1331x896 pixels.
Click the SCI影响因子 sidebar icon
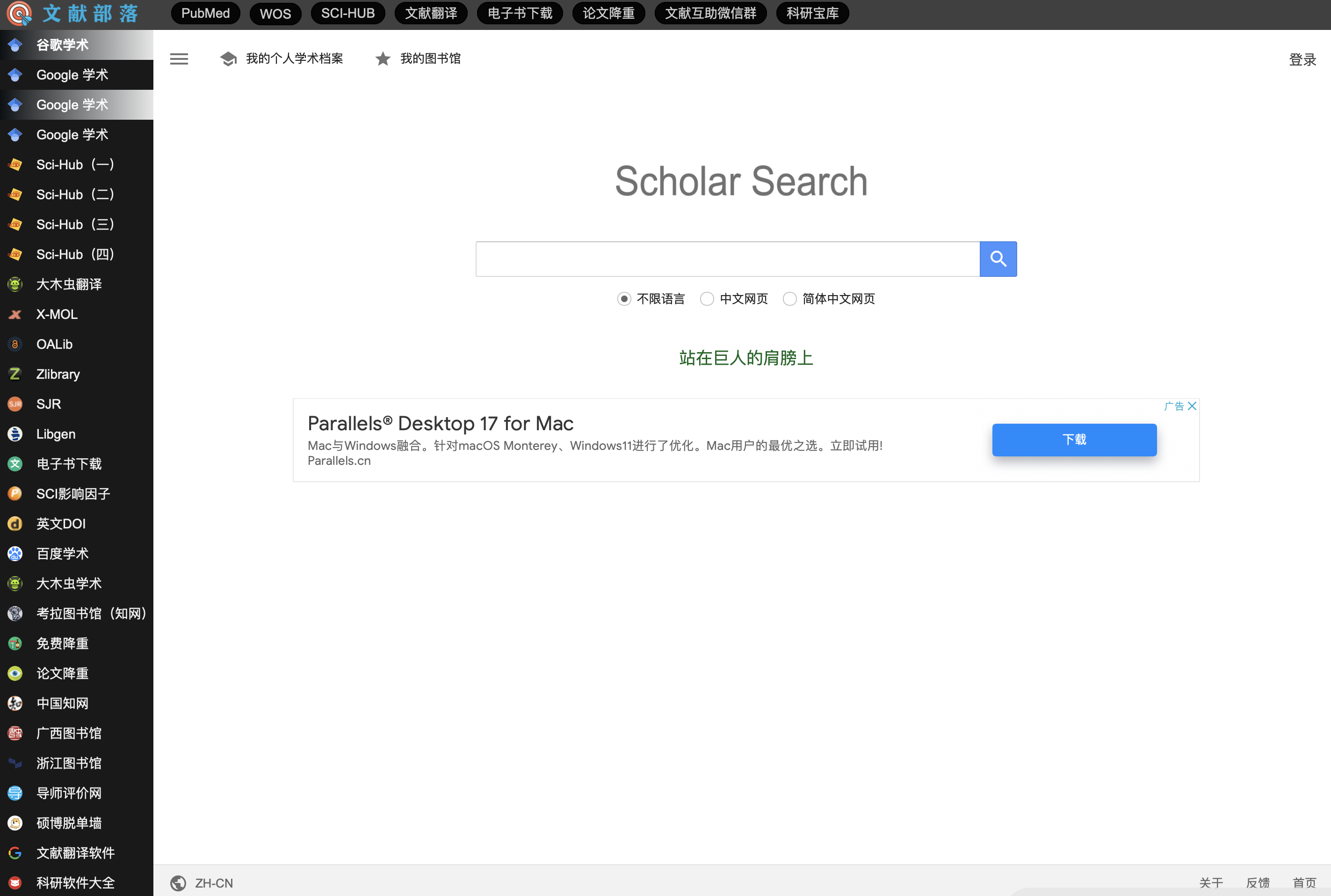tap(15, 494)
